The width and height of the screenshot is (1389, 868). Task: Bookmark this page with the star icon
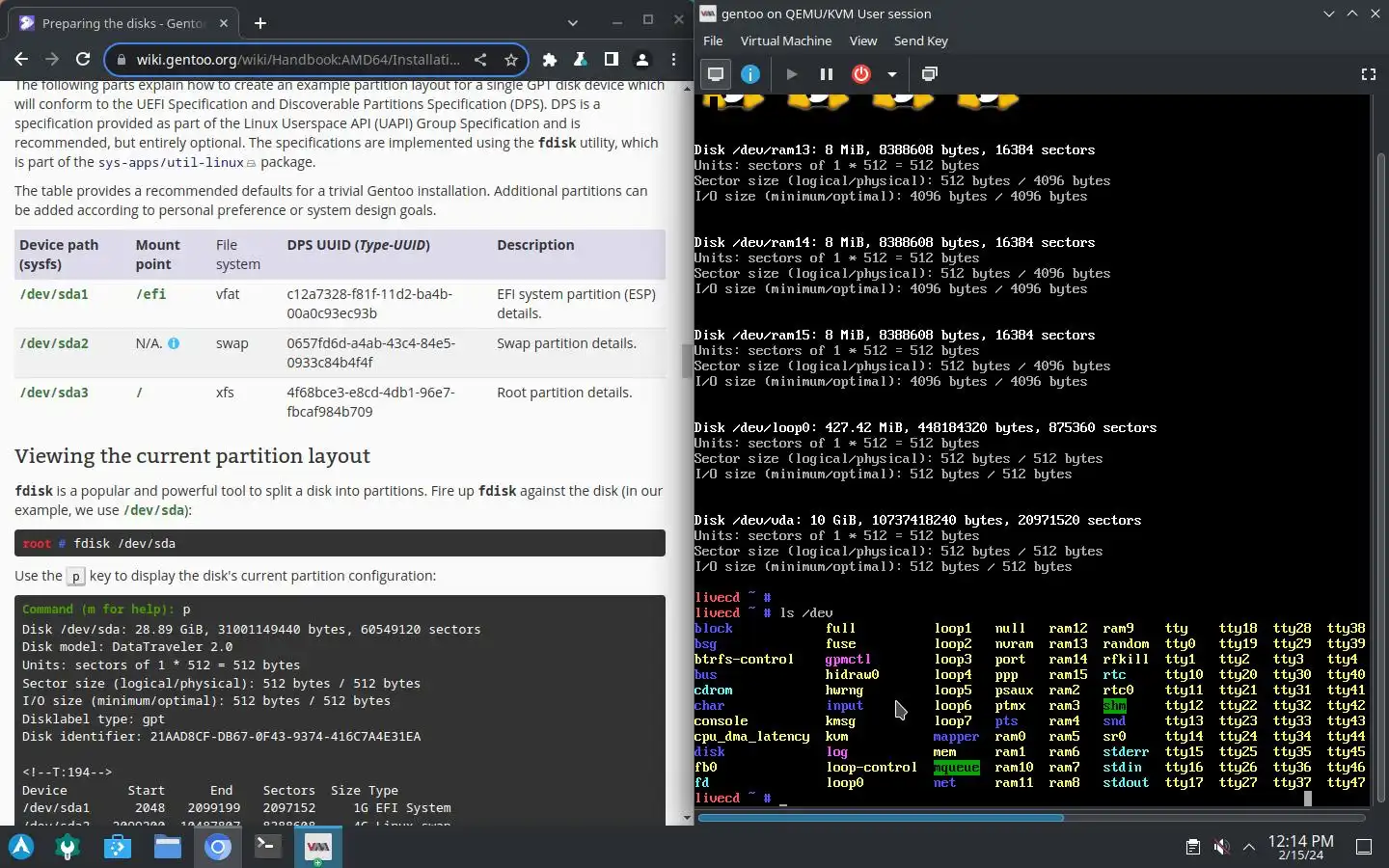[x=511, y=60]
